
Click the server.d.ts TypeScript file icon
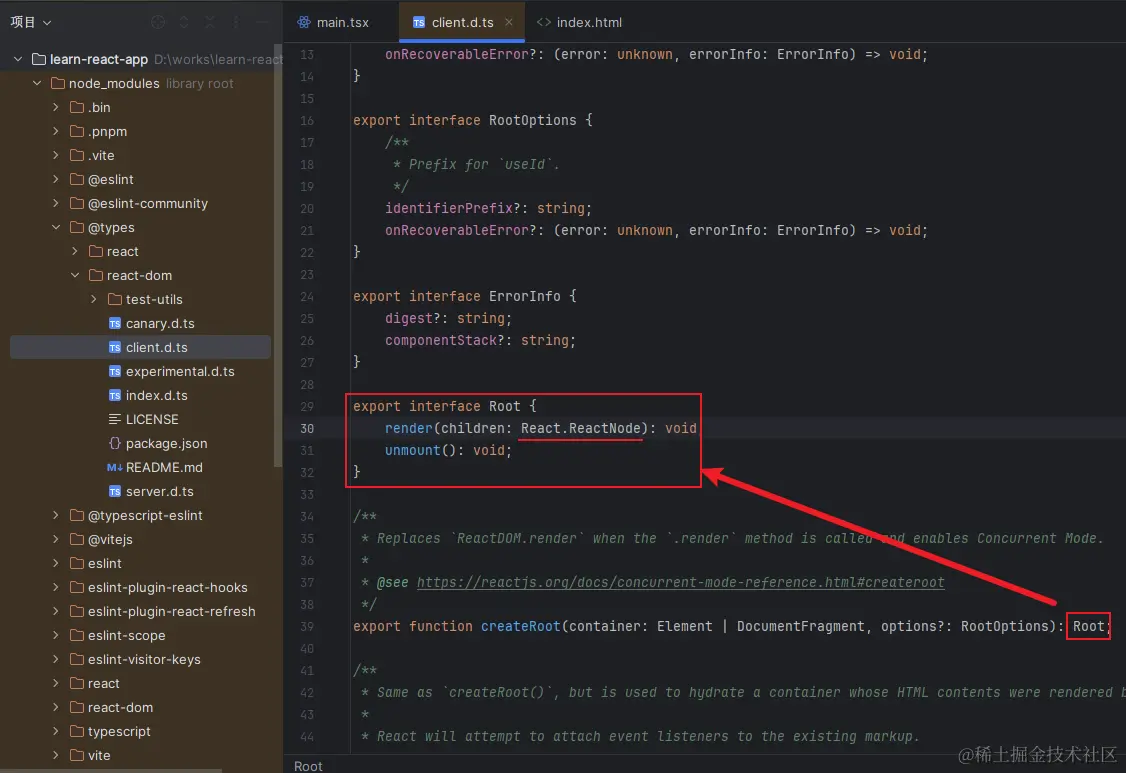coord(114,491)
